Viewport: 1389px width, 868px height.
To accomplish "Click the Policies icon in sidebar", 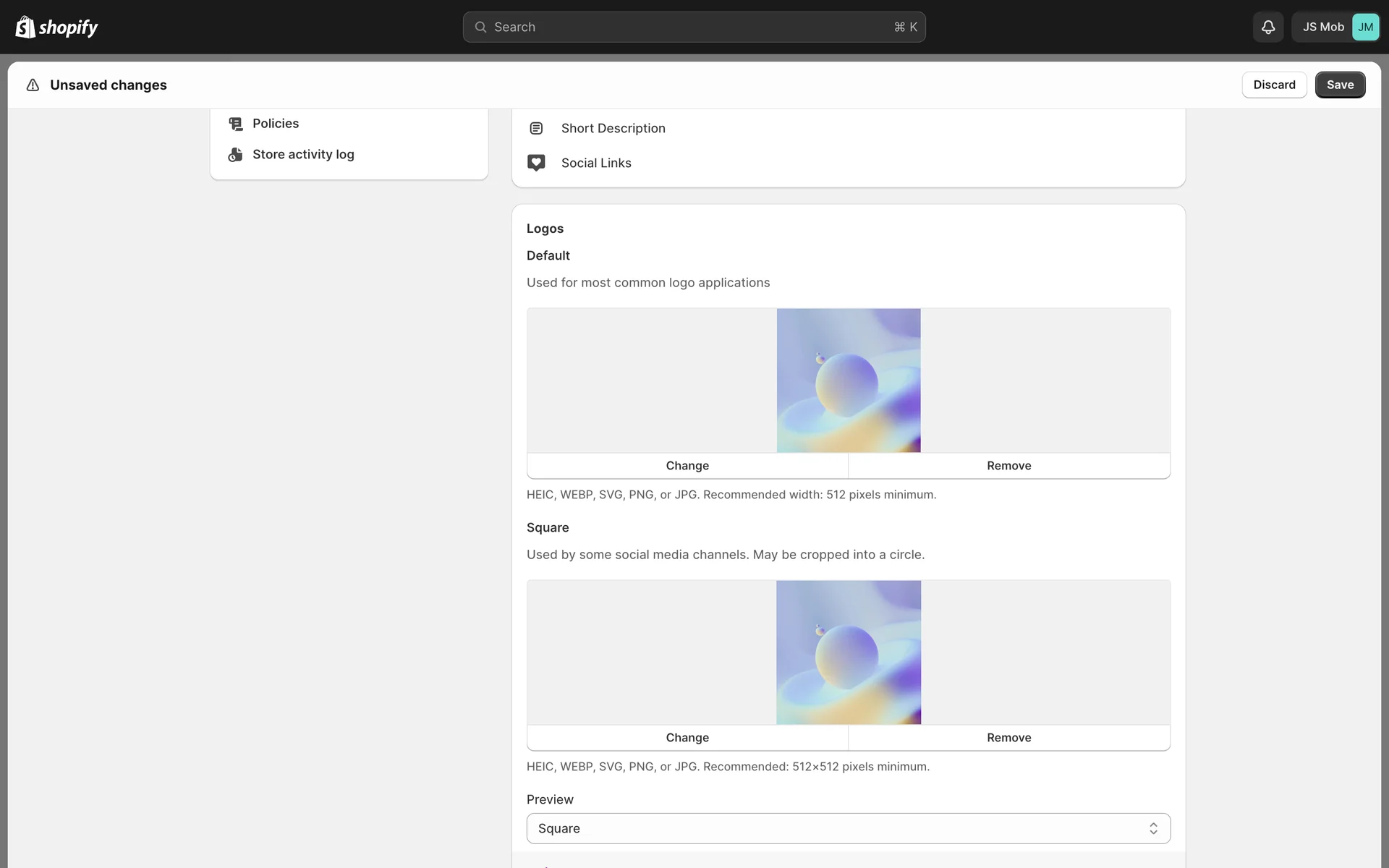I will point(235,124).
